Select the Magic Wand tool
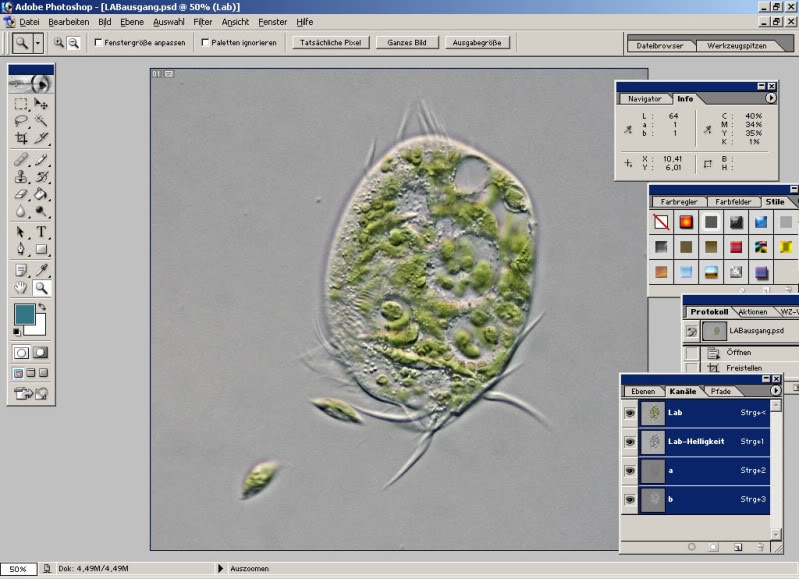Image resolution: width=799 pixels, height=579 pixels. [x=41, y=121]
